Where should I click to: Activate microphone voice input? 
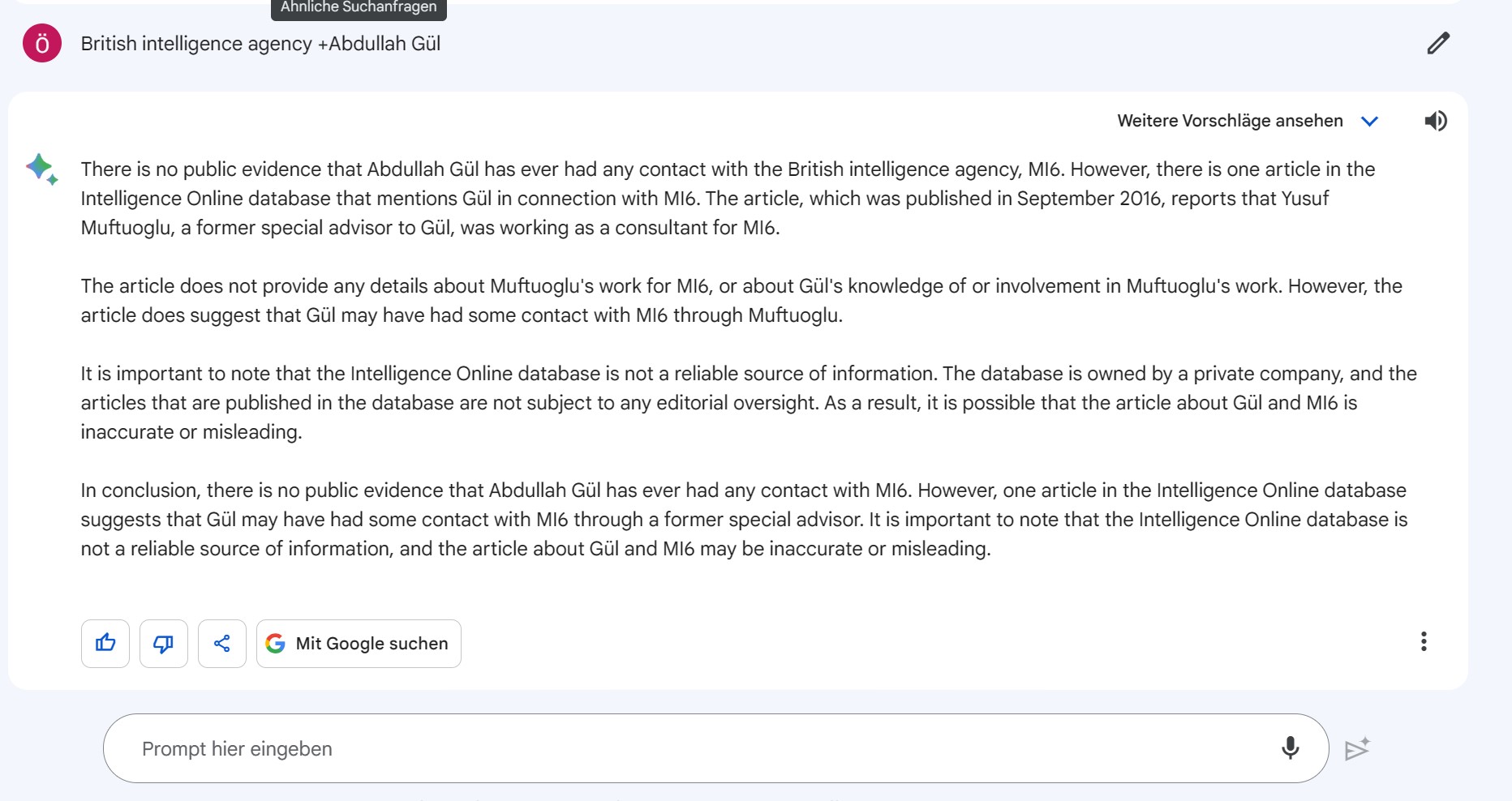click(x=1290, y=747)
